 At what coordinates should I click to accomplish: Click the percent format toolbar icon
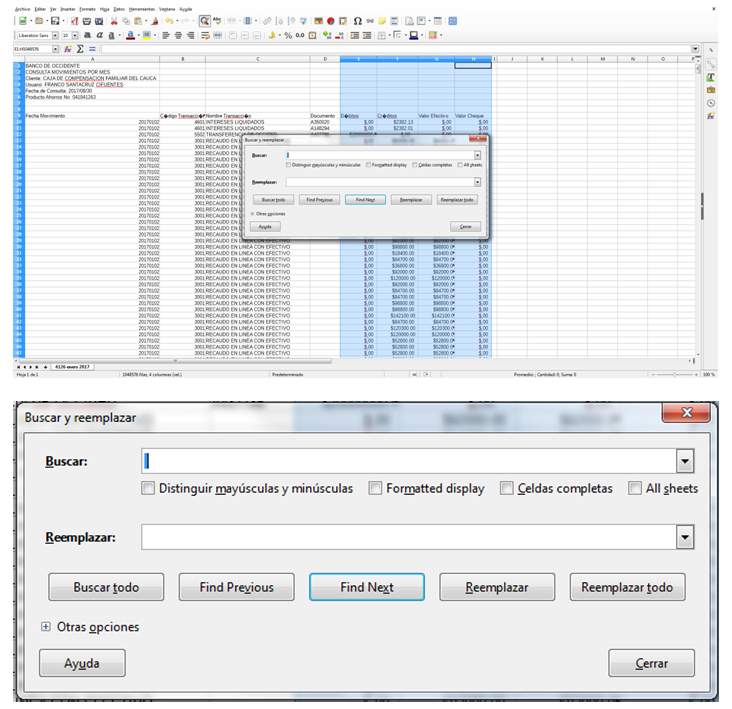click(287, 34)
